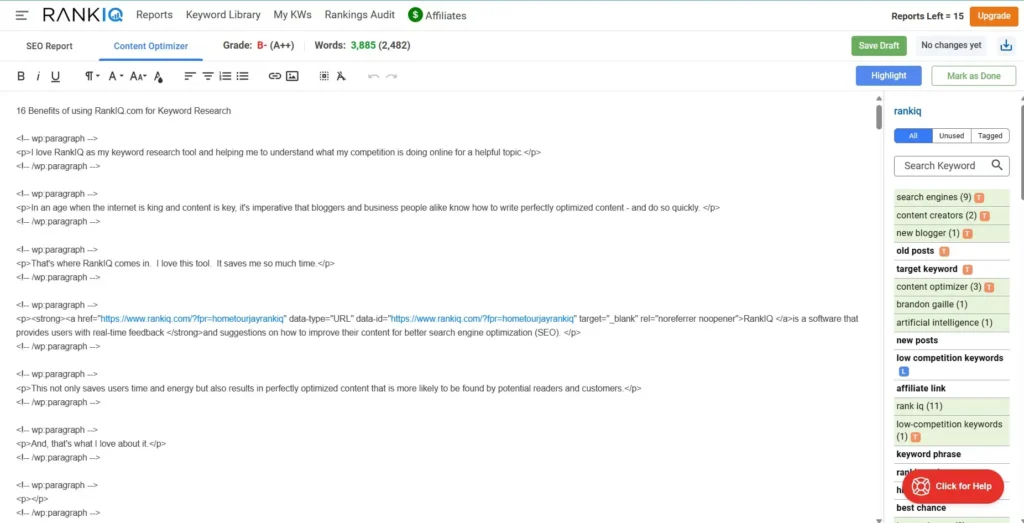
Task: Align text left
Action: 189,76
